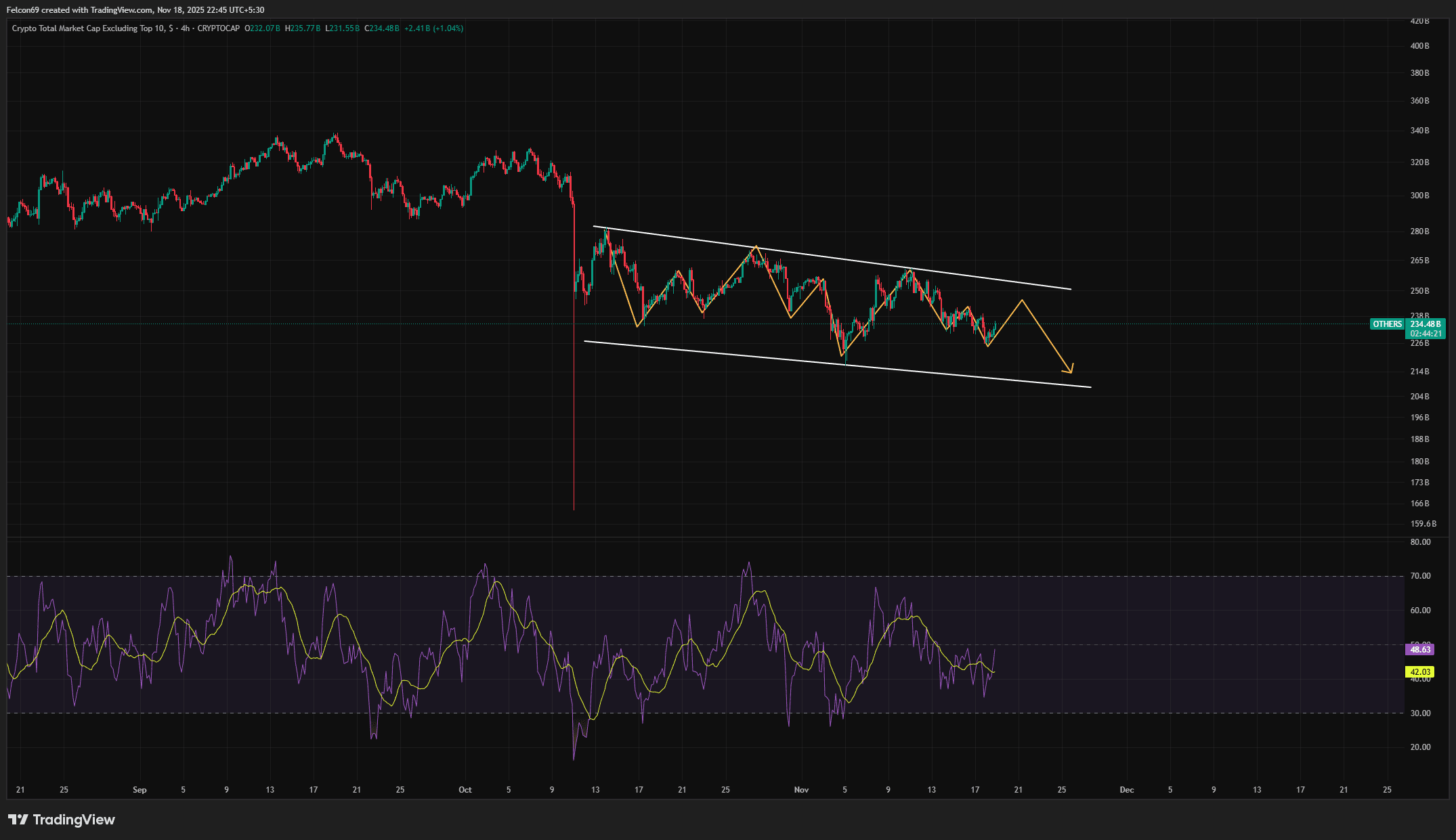1456x840 pixels.
Task: Click the orange projection arrowhead
Action: point(1069,370)
